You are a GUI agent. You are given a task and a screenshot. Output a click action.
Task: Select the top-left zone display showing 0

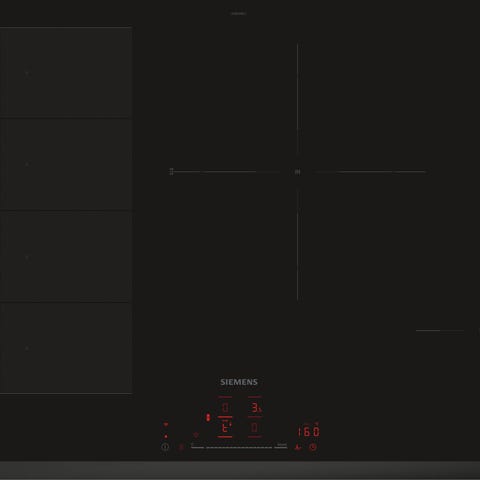coord(225,407)
